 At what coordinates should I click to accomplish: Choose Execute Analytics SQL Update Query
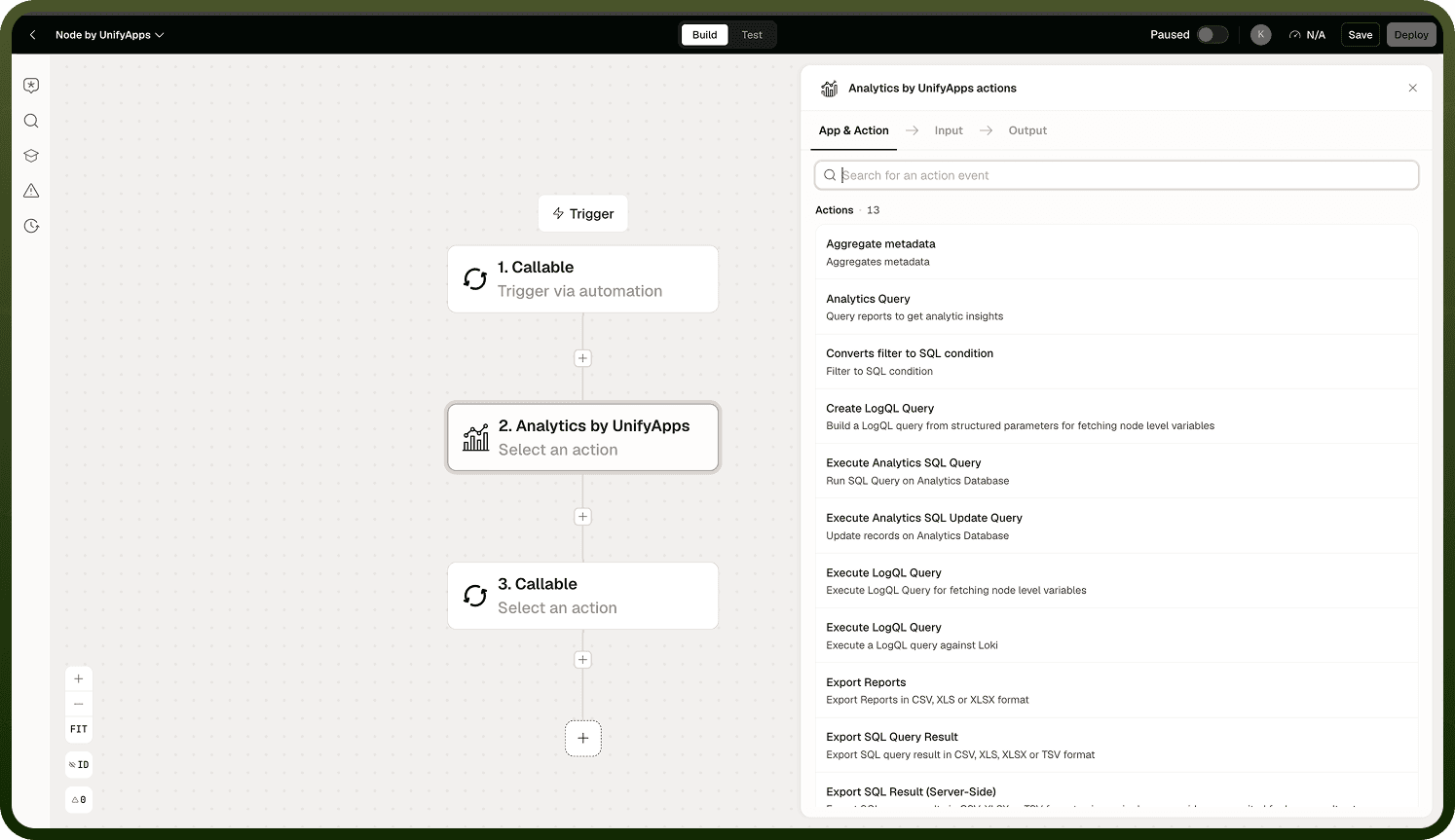pyautogui.click(x=1116, y=527)
